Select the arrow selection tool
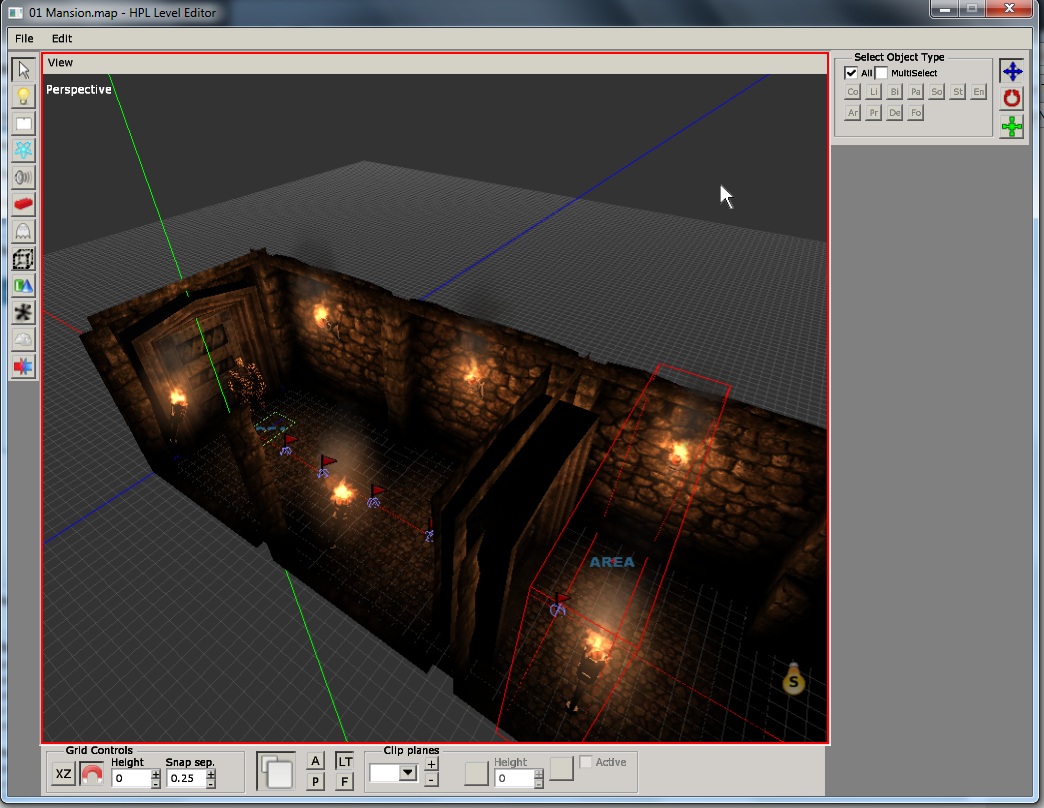This screenshot has width=1044, height=808. [x=23, y=70]
